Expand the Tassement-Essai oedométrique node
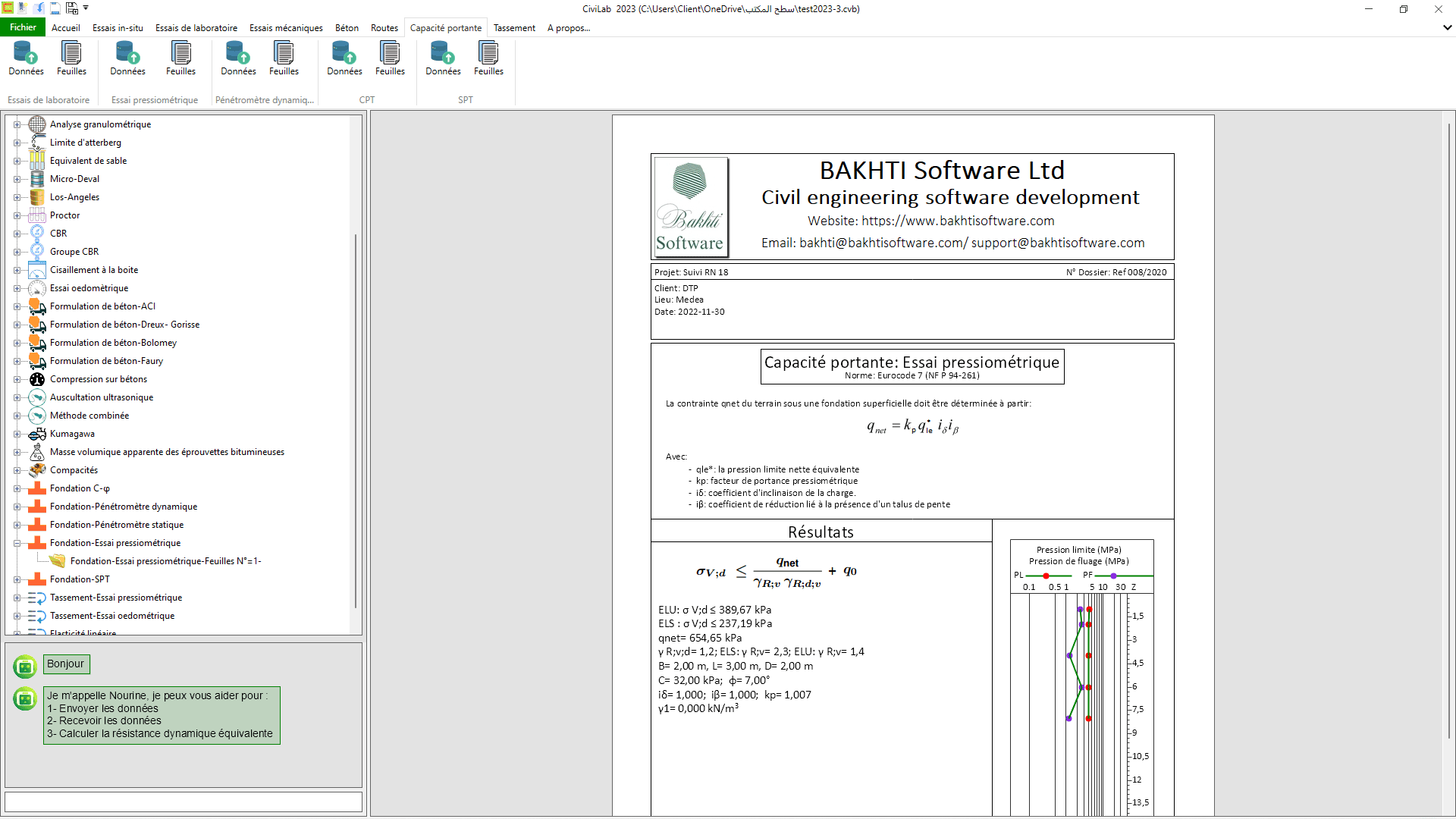Image resolution: width=1456 pixels, height=819 pixels. (17, 616)
